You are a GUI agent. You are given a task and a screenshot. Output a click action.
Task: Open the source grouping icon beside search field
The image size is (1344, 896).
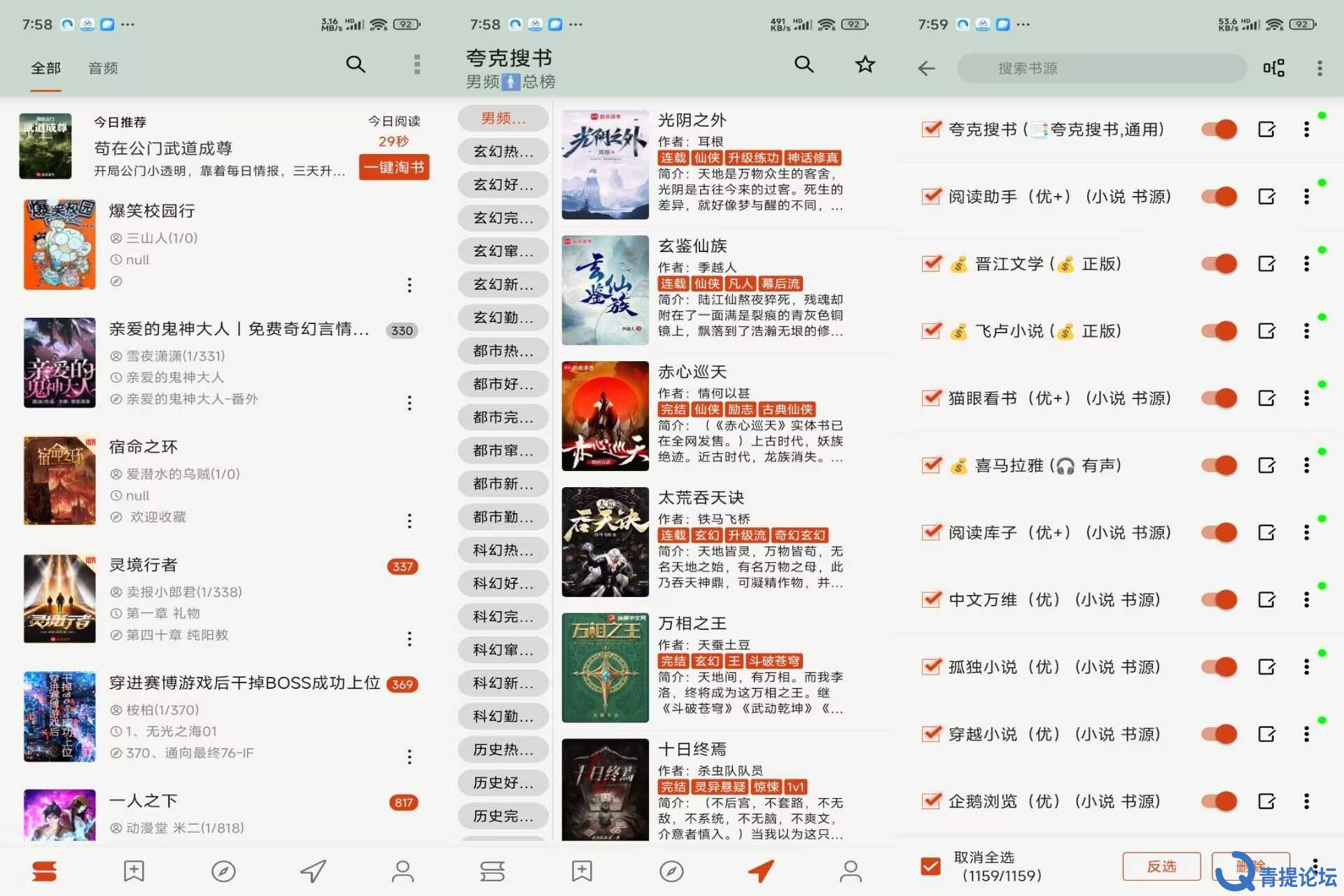1273,68
